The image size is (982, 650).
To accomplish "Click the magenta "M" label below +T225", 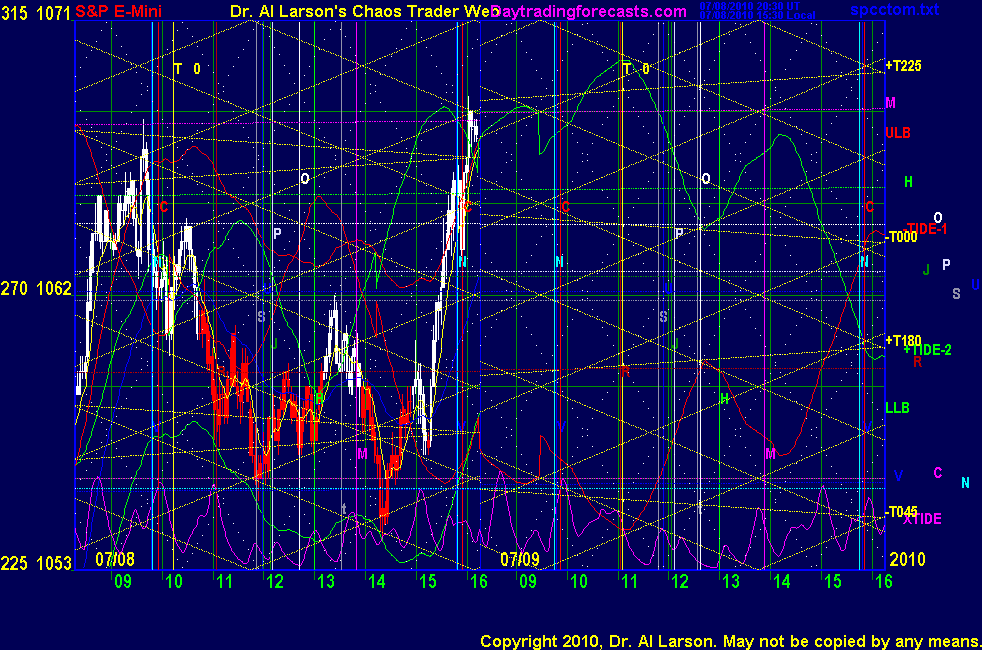I will [x=890, y=103].
